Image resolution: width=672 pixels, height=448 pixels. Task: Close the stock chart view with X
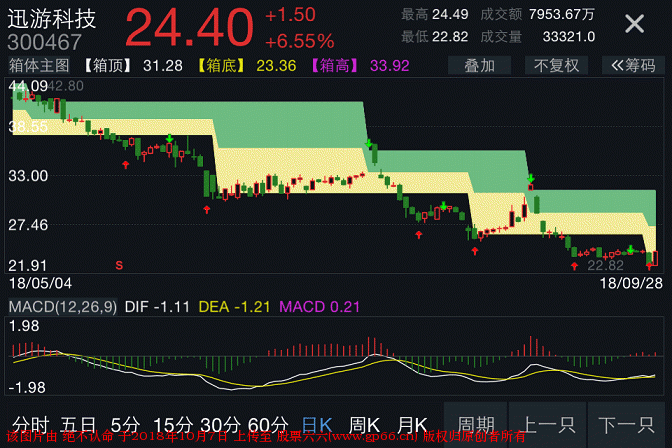tap(634, 24)
